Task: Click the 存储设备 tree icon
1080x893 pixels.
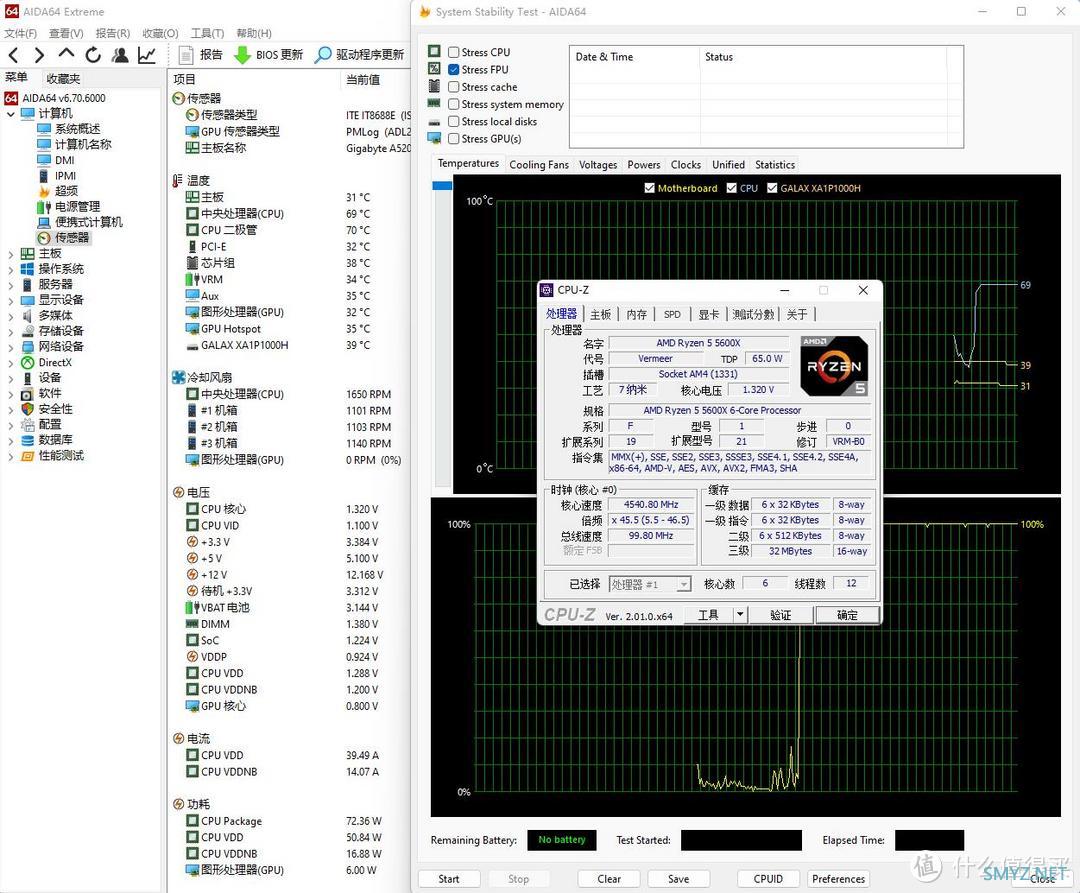Action: click(x=28, y=331)
